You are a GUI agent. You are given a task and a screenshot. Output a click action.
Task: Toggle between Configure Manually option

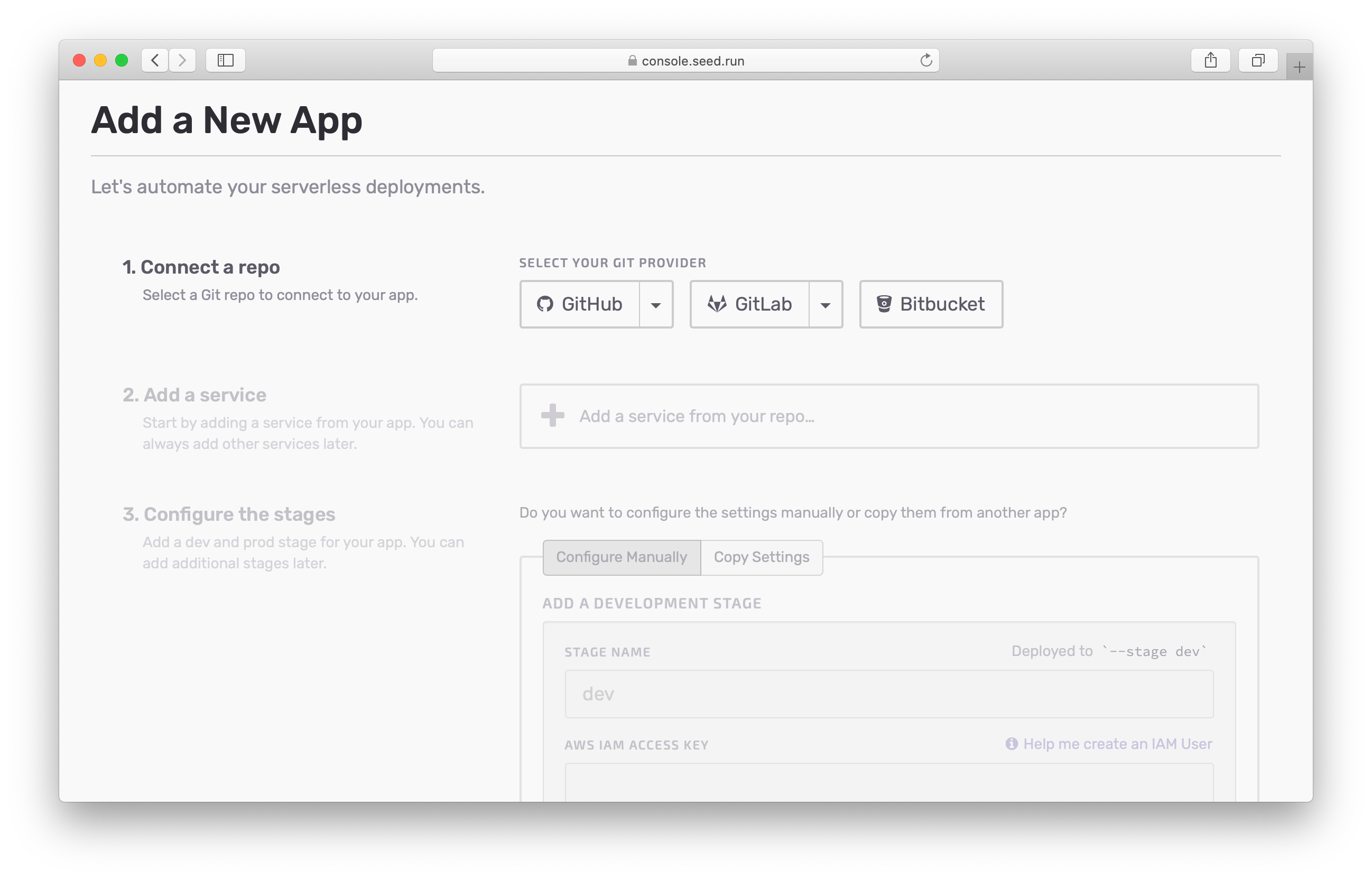coord(622,557)
